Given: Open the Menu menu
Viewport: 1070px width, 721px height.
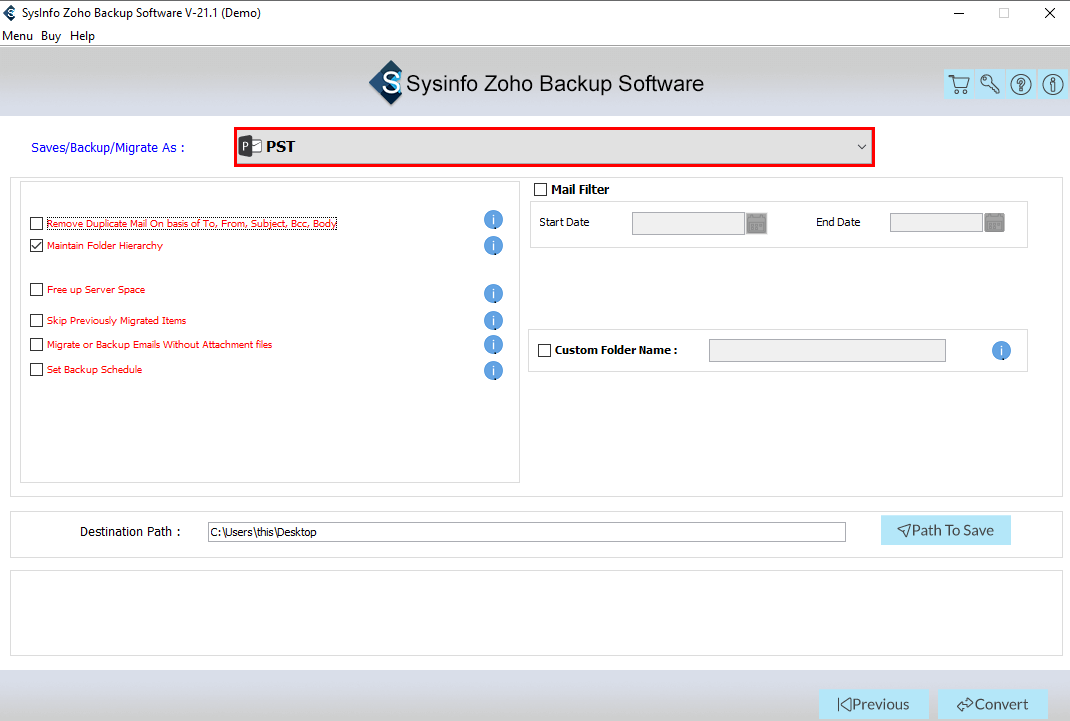Looking at the screenshot, I should [x=17, y=36].
